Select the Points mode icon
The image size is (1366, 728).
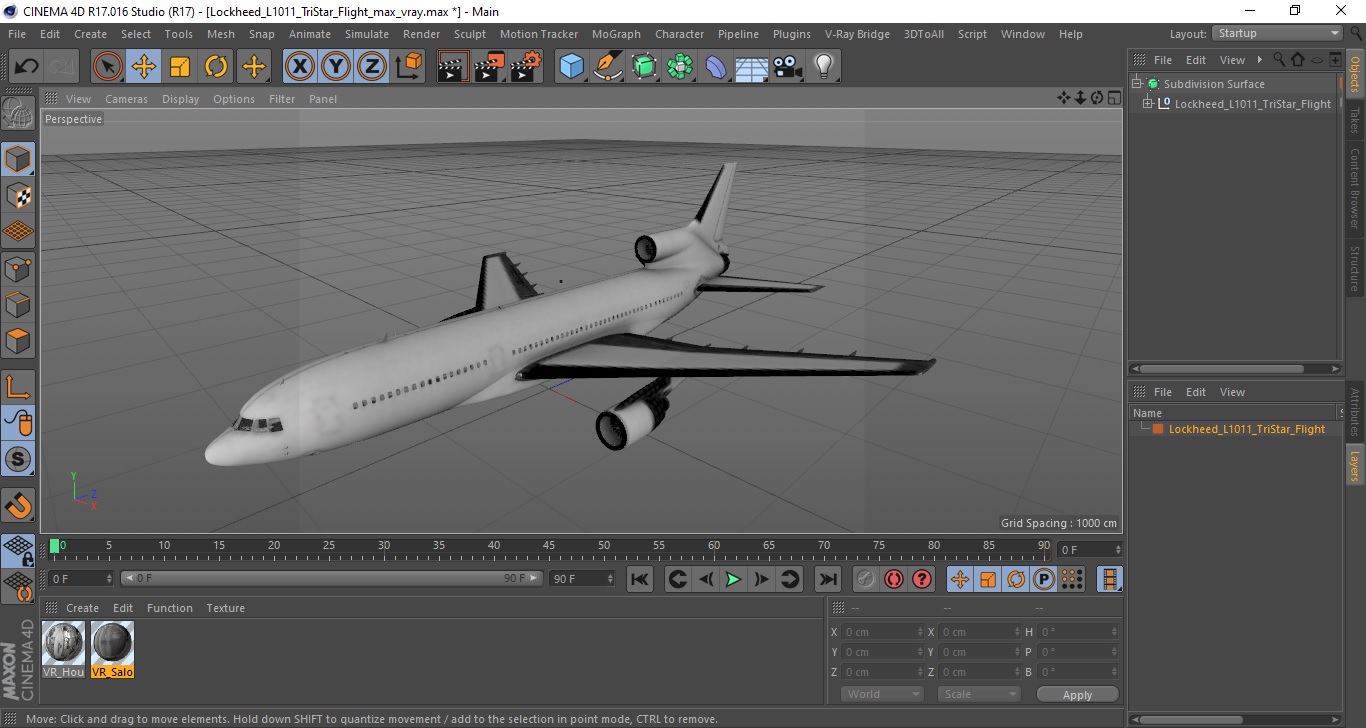18,268
